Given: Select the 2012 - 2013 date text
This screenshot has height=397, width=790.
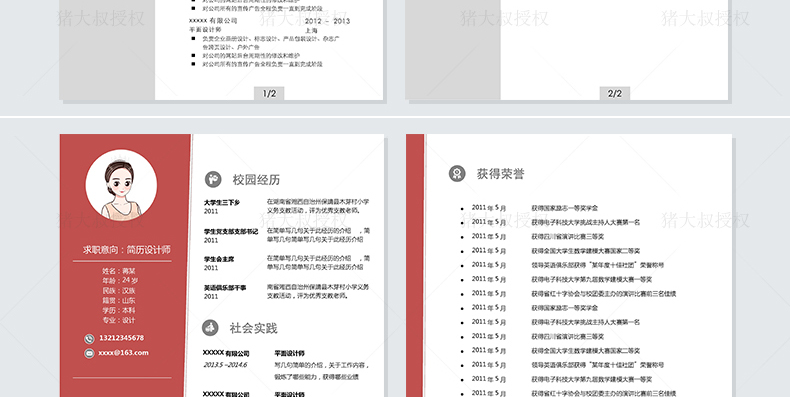Looking at the screenshot, I should [327, 21].
